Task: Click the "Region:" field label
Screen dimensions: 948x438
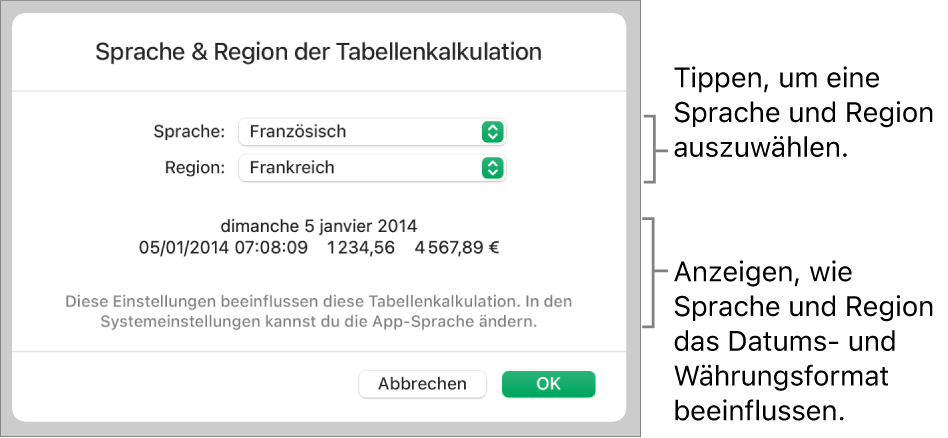Action: click(194, 168)
